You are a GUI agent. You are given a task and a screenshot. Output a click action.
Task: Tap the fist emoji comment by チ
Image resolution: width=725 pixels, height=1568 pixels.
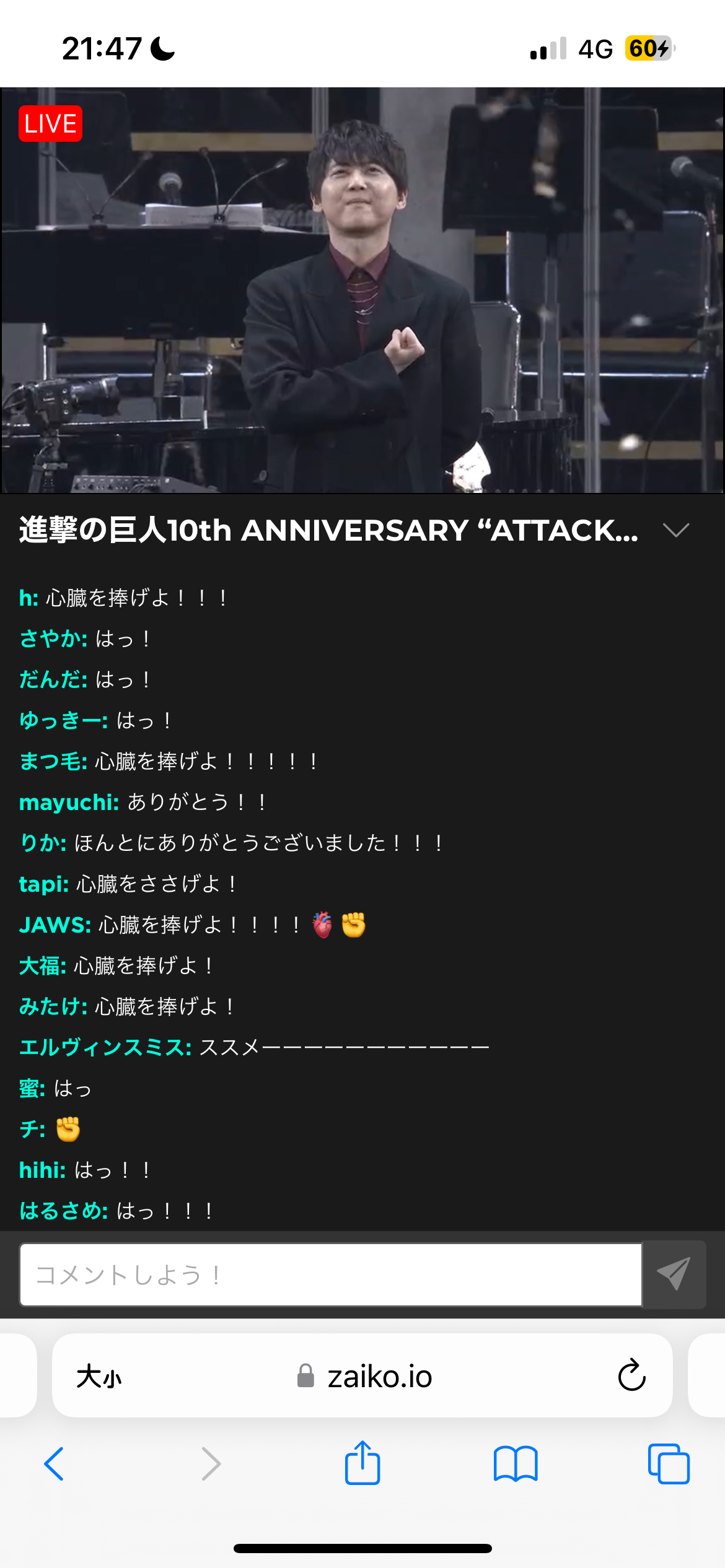[x=50, y=1129]
